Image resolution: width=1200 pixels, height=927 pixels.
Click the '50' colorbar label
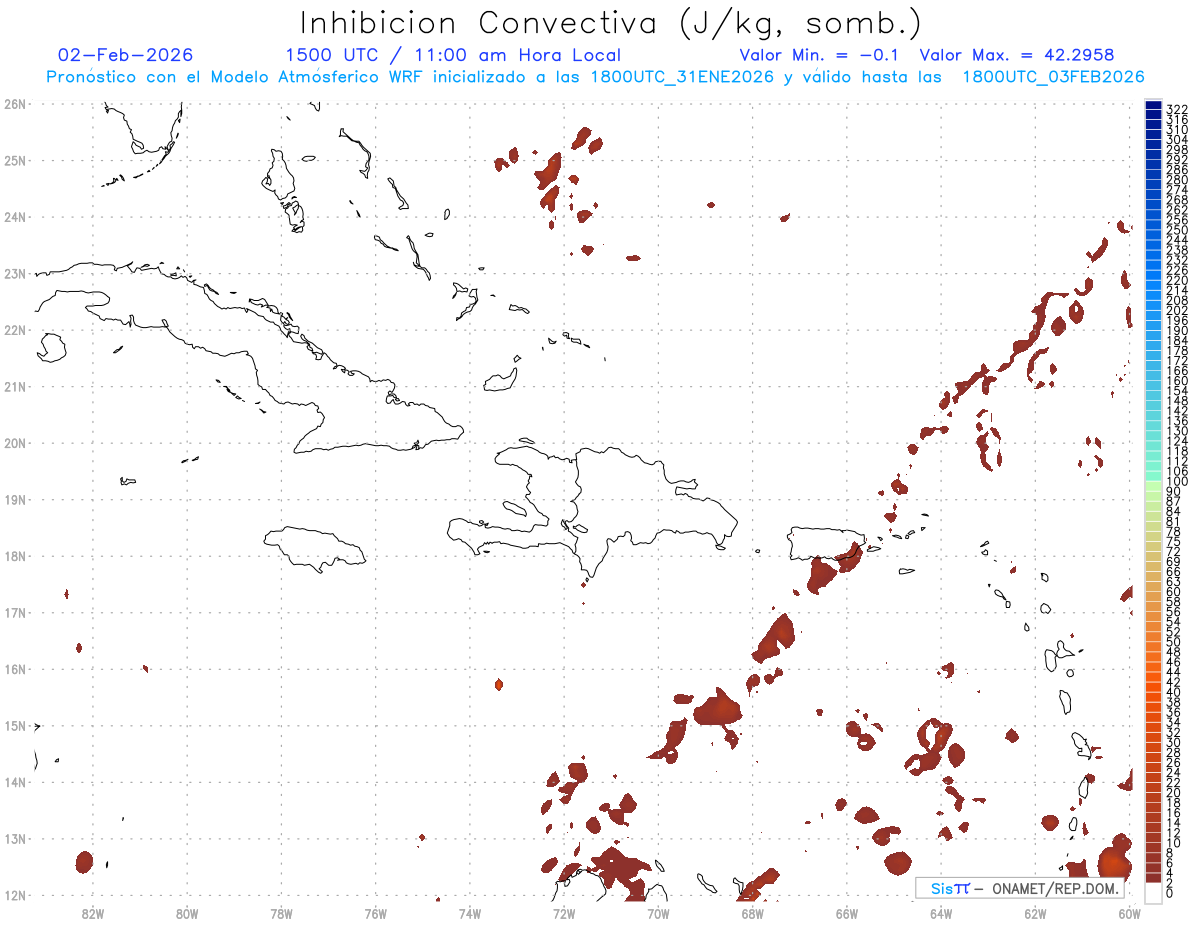click(x=1174, y=642)
